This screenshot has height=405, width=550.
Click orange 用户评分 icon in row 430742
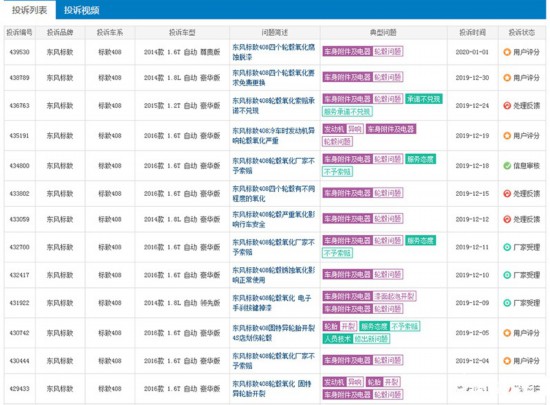tap(507, 333)
